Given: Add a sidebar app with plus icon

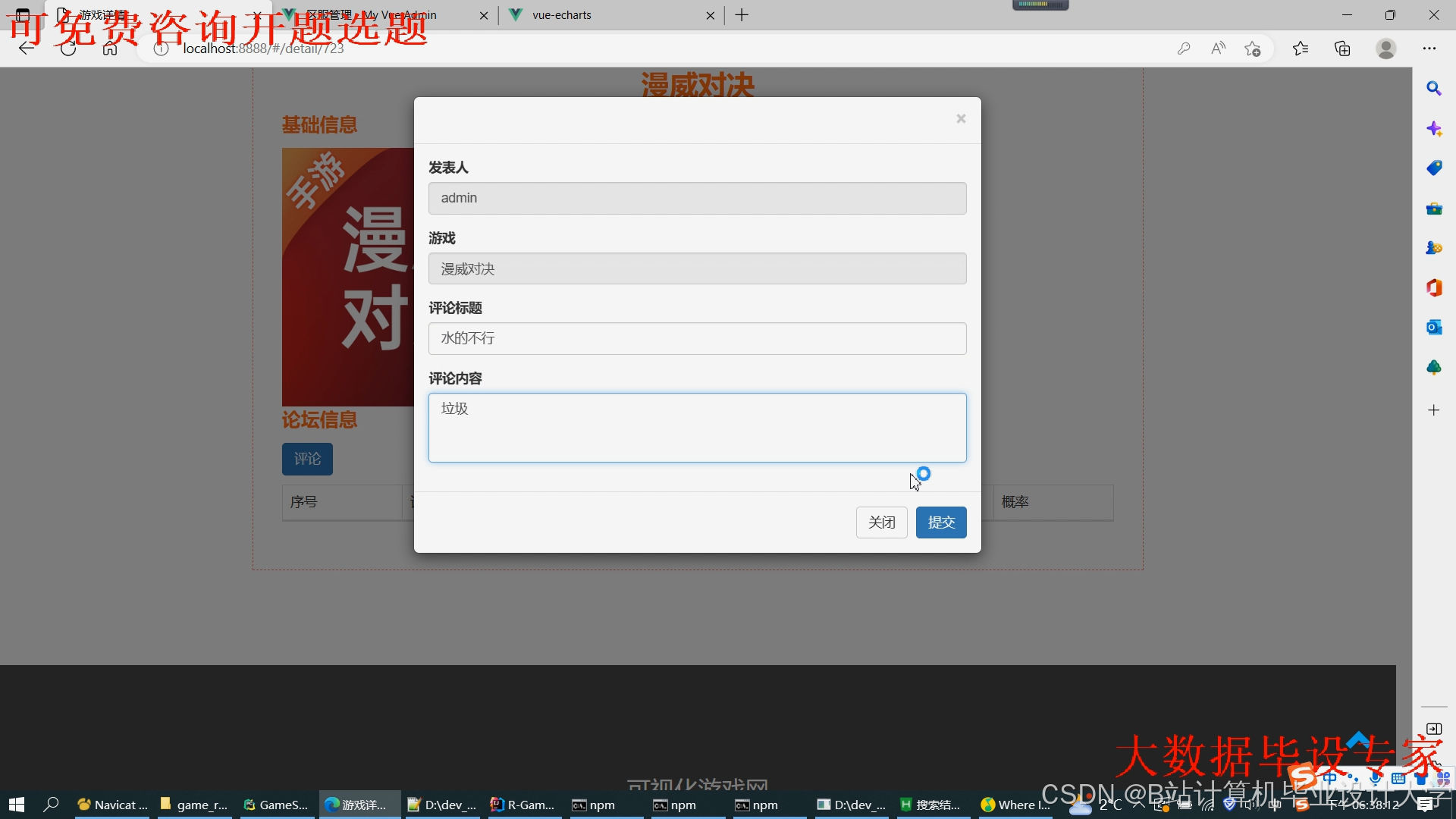Looking at the screenshot, I should click(x=1433, y=410).
